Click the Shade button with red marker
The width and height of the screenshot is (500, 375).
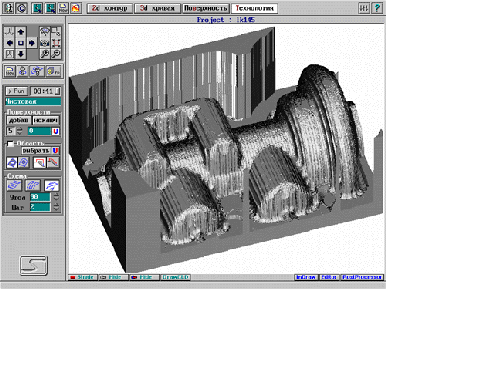click(x=83, y=277)
